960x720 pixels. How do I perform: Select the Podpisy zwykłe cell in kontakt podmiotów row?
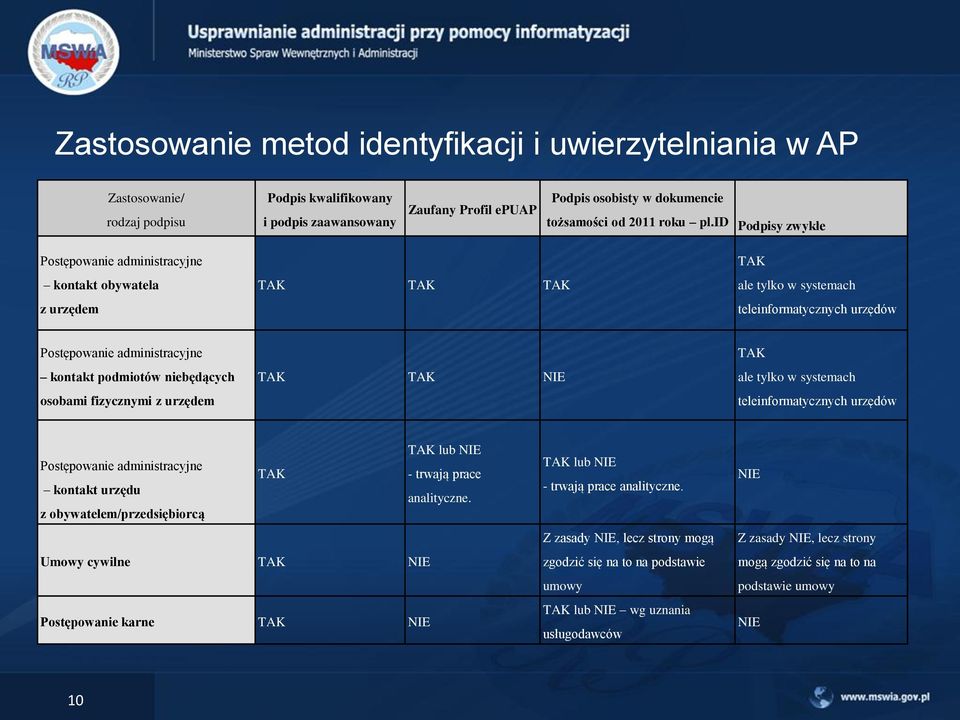click(821, 376)
